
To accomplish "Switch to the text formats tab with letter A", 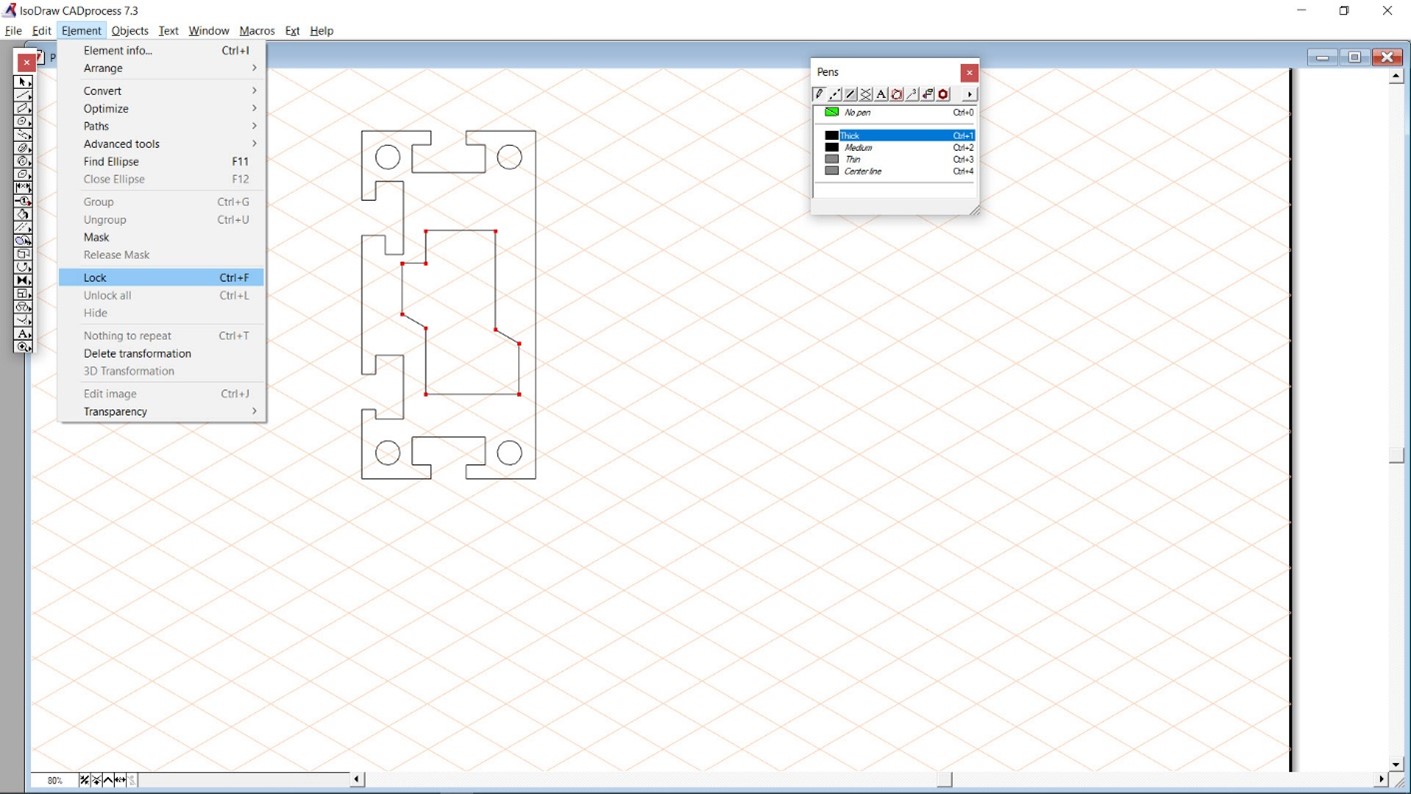I will [881, 94].
